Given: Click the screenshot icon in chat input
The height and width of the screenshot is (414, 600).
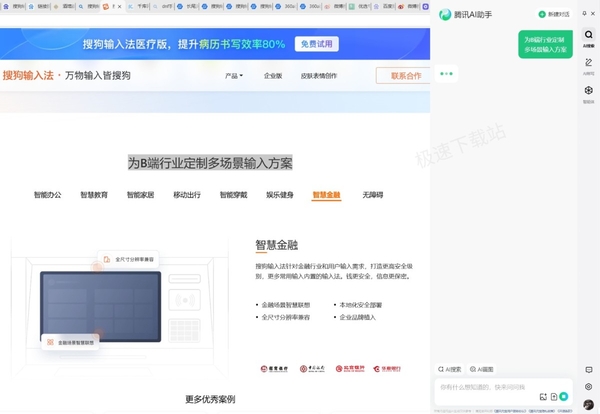Looking at the screenshot, I should tap(543, 397).
